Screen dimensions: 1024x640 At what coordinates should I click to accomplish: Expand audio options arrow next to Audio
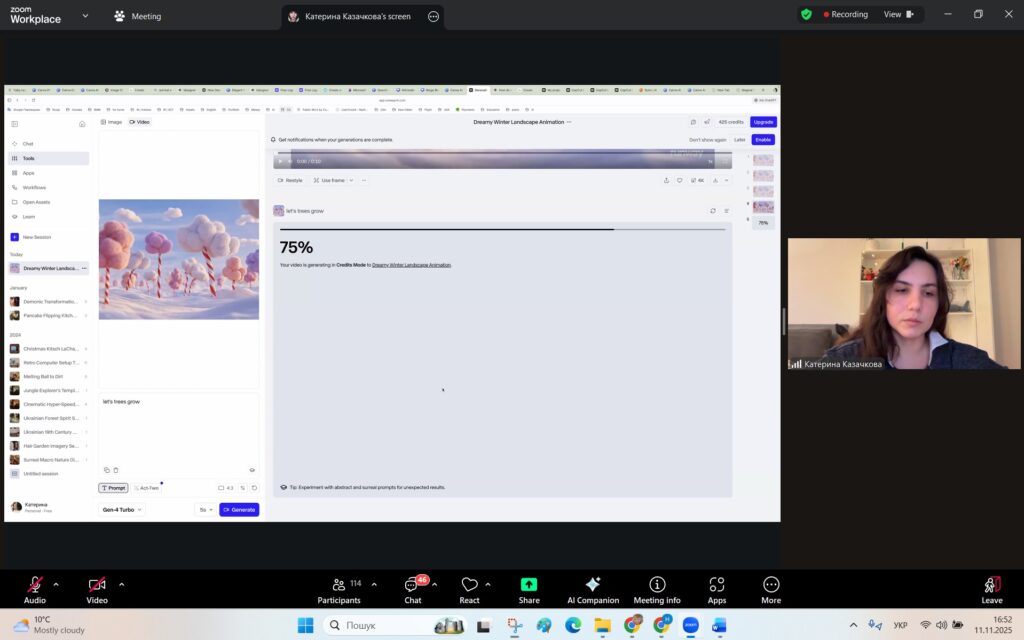point(56,584)
